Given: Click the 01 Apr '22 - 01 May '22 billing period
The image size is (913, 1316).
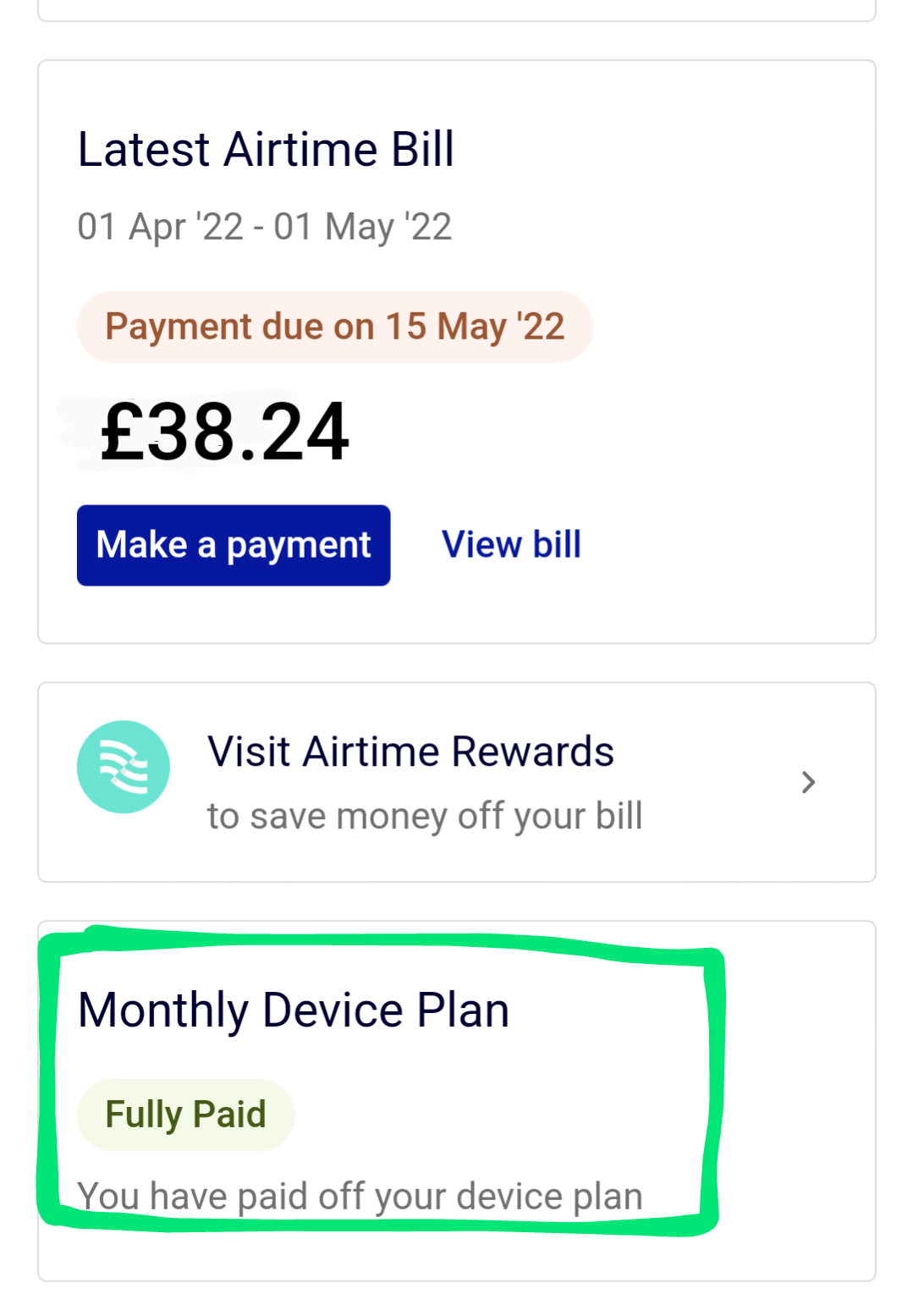Looking at the screenshot, I should pyautogui.click(x=264, y=227).
